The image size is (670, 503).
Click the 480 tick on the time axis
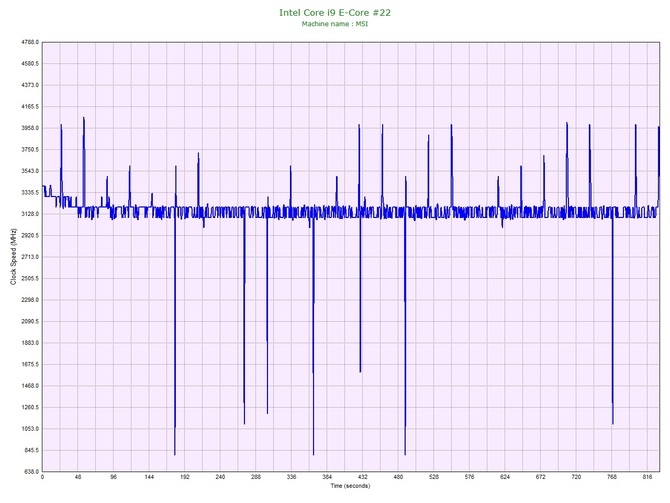pyautogui.click(x=398, y=477)
